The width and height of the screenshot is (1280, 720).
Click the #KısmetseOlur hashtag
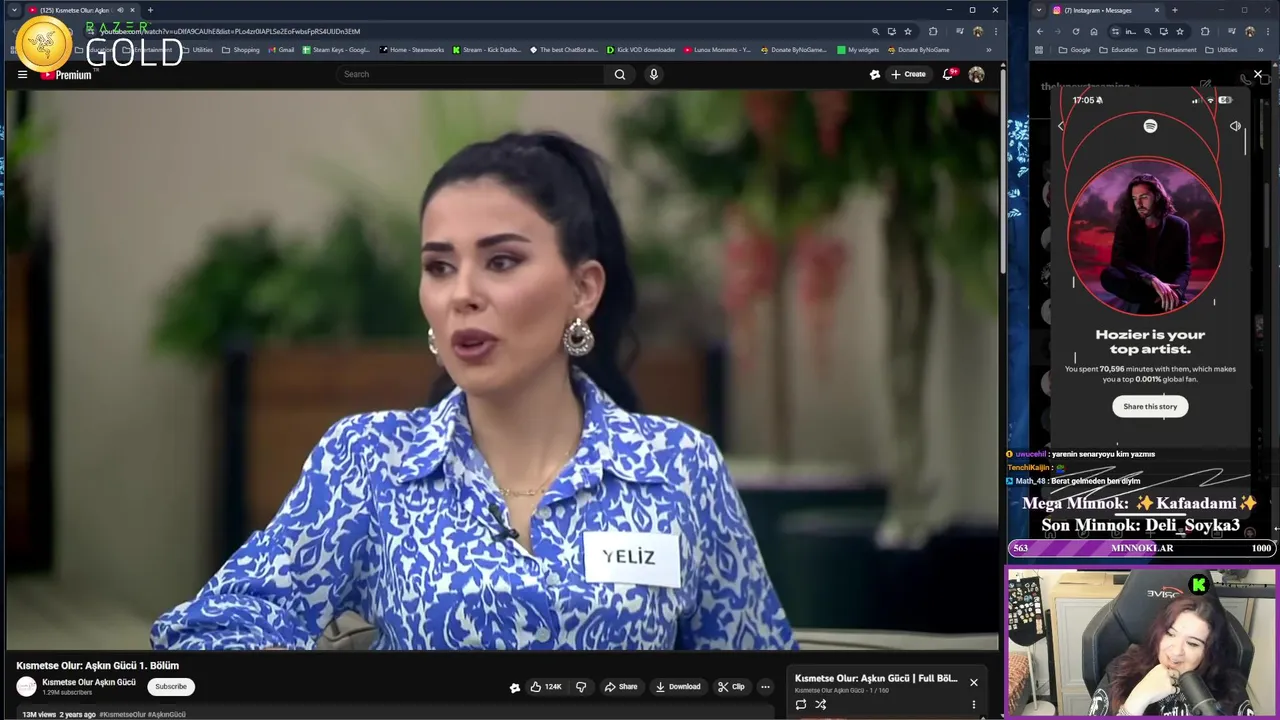click(x=122, y=715)
